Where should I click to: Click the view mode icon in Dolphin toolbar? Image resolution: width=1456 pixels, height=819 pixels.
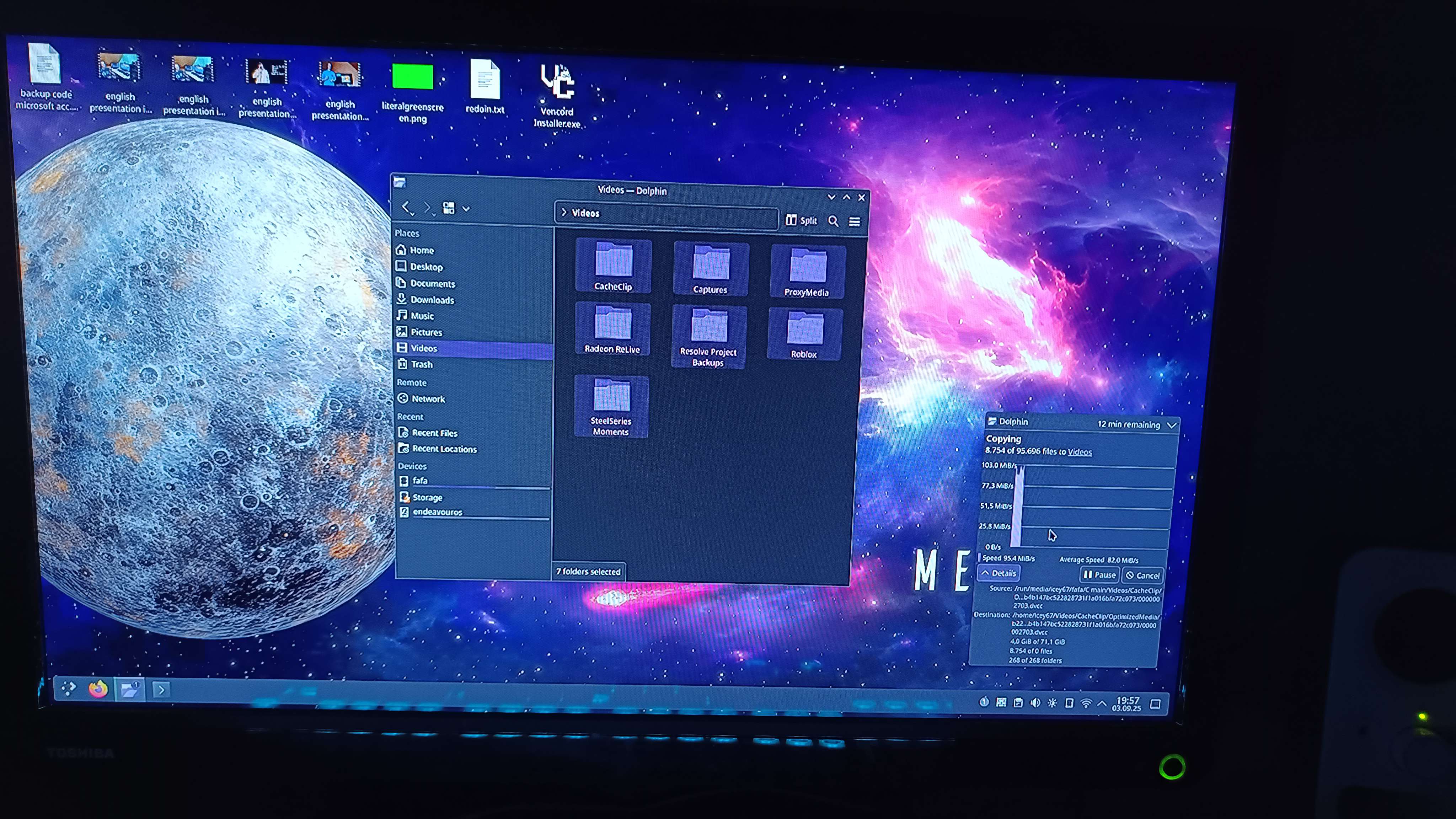tap(449, 209)
